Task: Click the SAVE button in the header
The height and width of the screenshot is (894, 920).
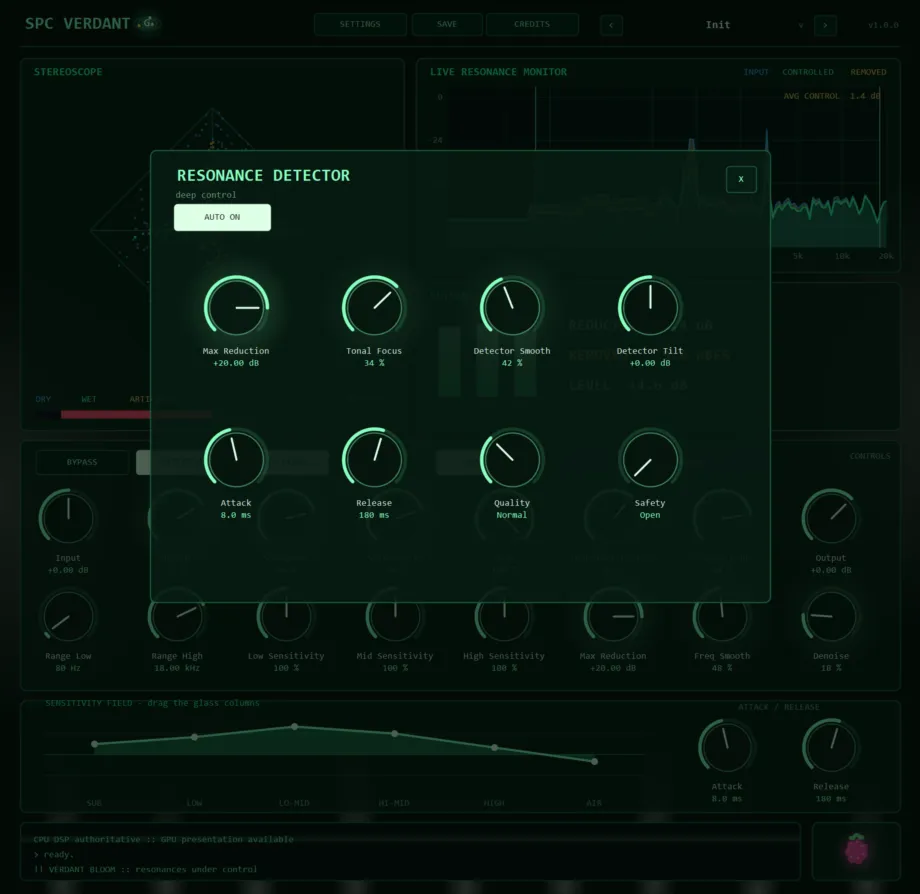Action: coord(447,24)
